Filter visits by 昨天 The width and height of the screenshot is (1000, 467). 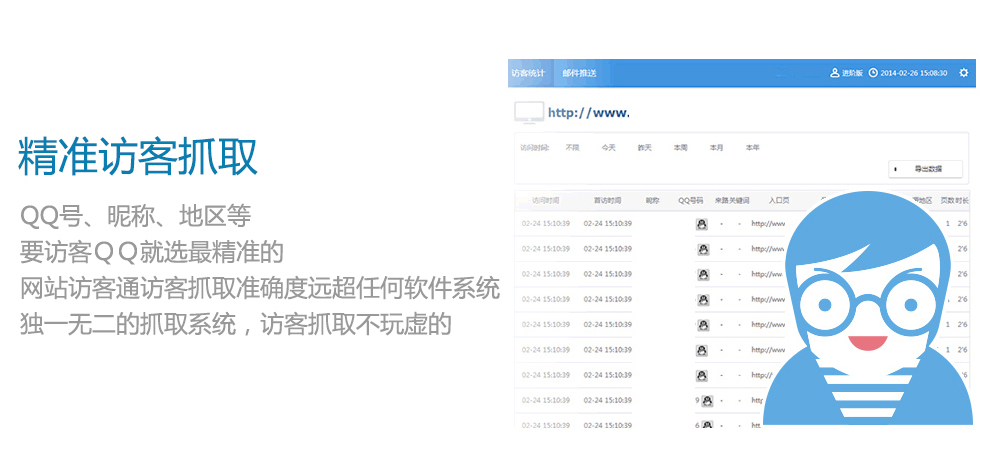pos(645,147)
